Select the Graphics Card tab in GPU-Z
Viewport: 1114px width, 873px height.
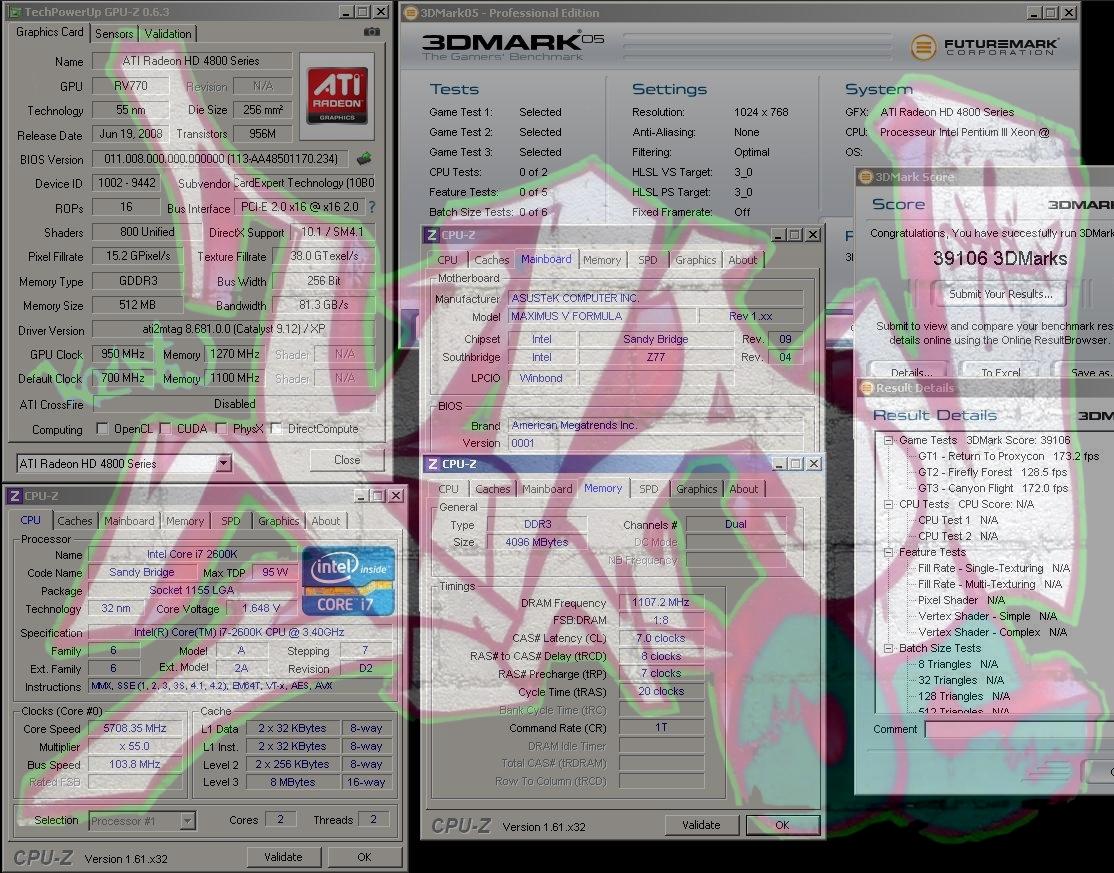click(x=50, y=32)
